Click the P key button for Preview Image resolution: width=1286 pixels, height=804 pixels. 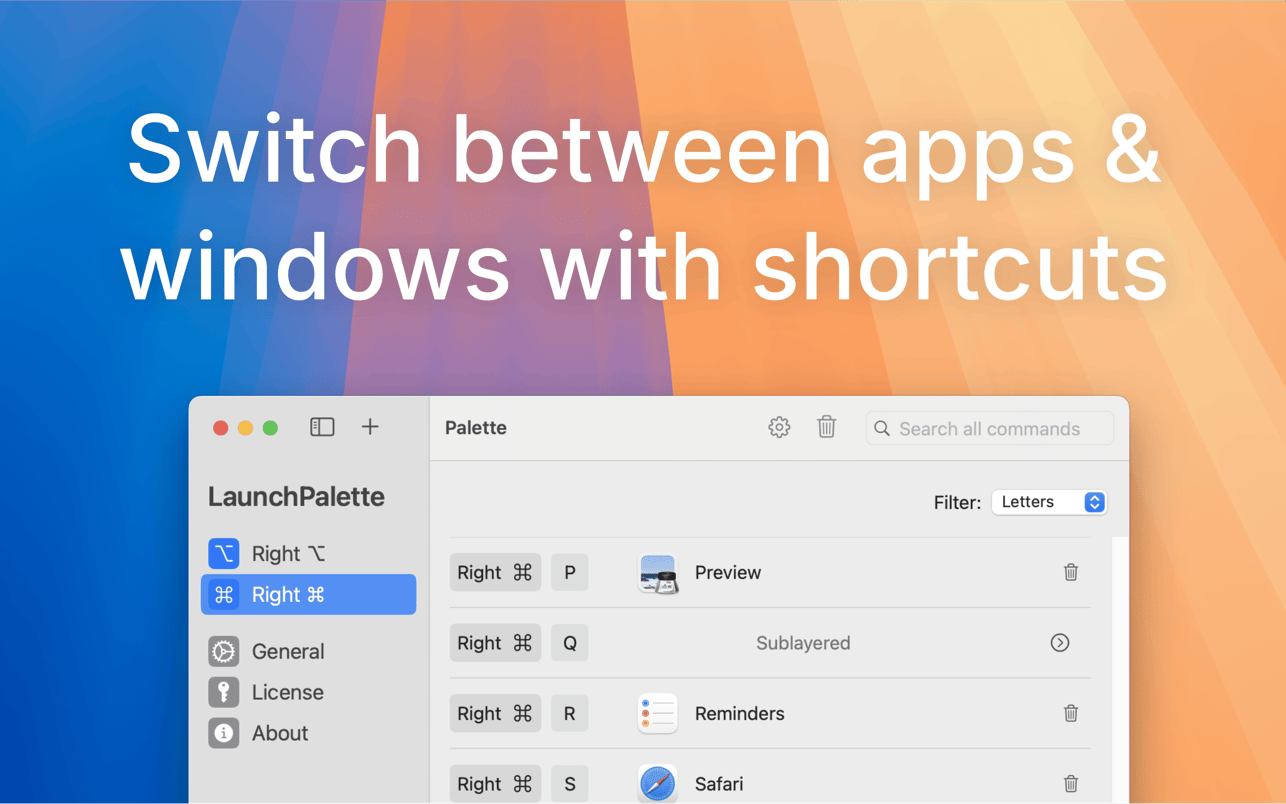click(x=569, y=573)
